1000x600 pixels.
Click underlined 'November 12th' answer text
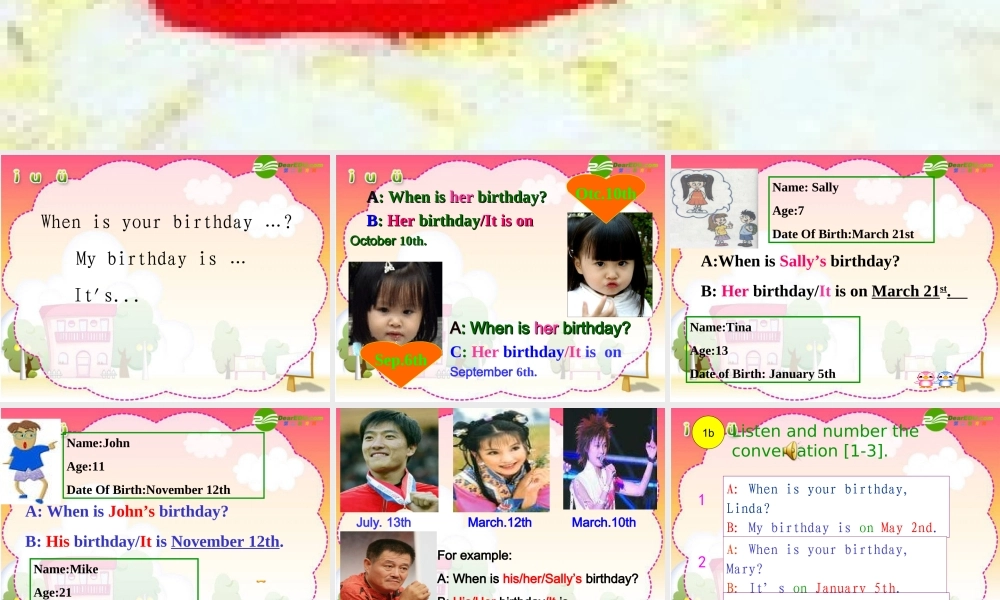[225, 541]
